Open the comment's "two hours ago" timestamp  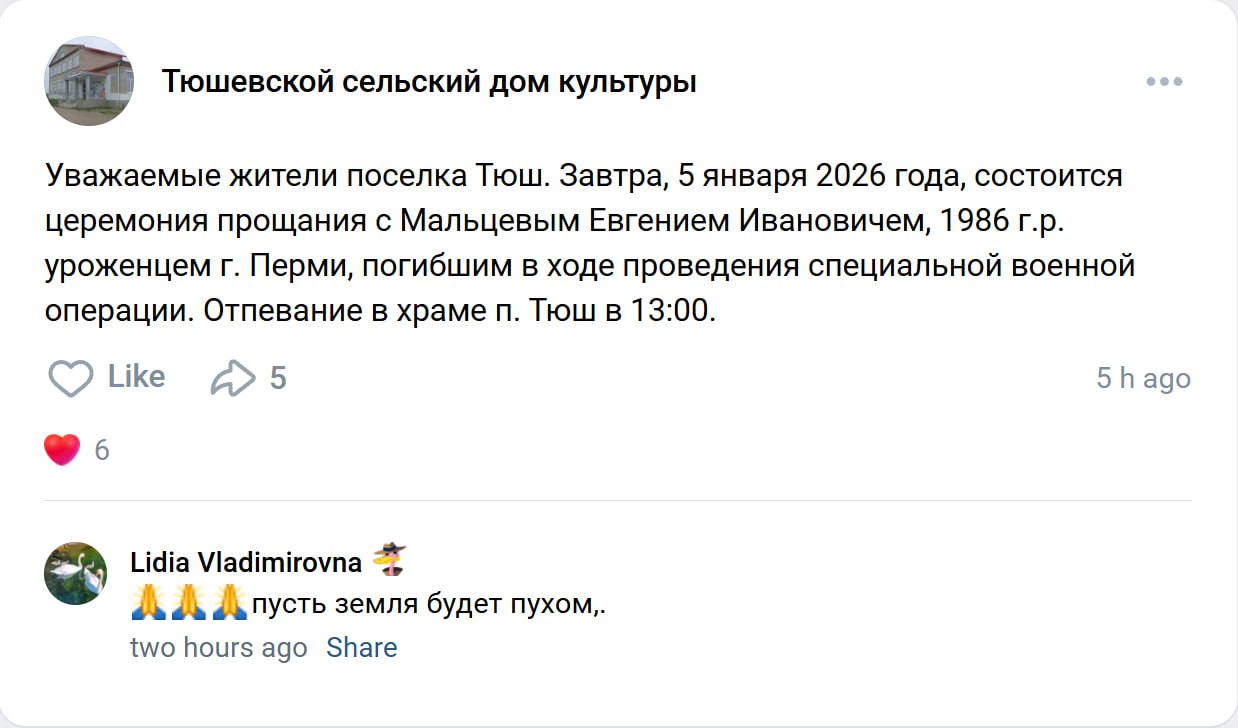click(x=218, y=648)
